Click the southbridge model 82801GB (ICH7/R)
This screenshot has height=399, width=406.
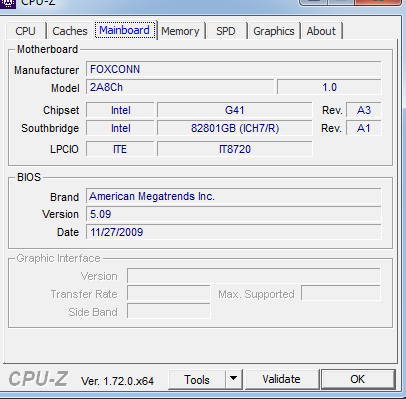click(x=235, y=128)
